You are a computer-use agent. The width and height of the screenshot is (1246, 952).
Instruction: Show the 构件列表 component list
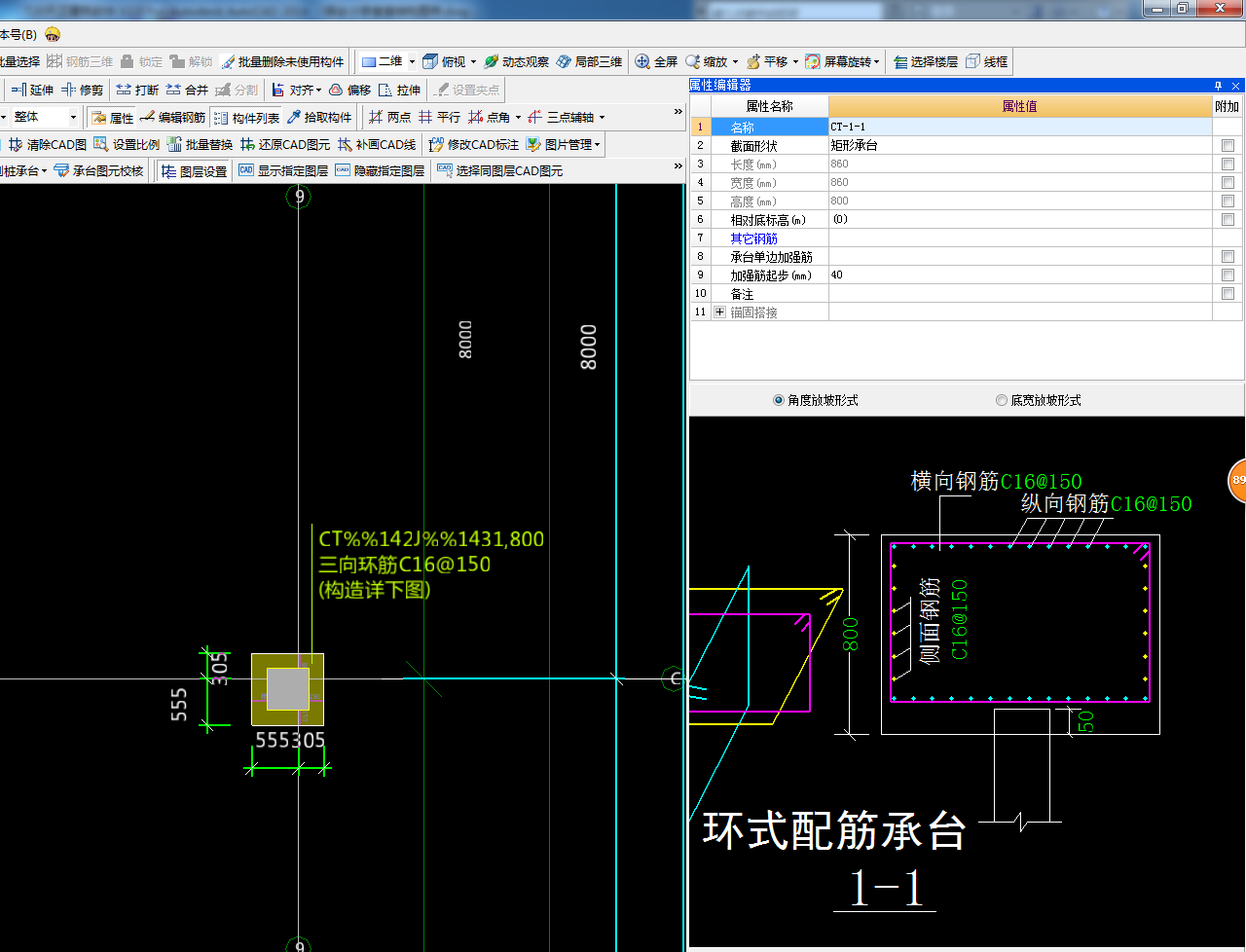point(246,118)
